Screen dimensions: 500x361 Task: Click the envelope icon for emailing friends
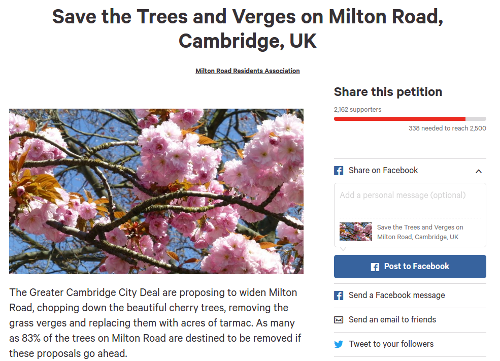[338, 320]
